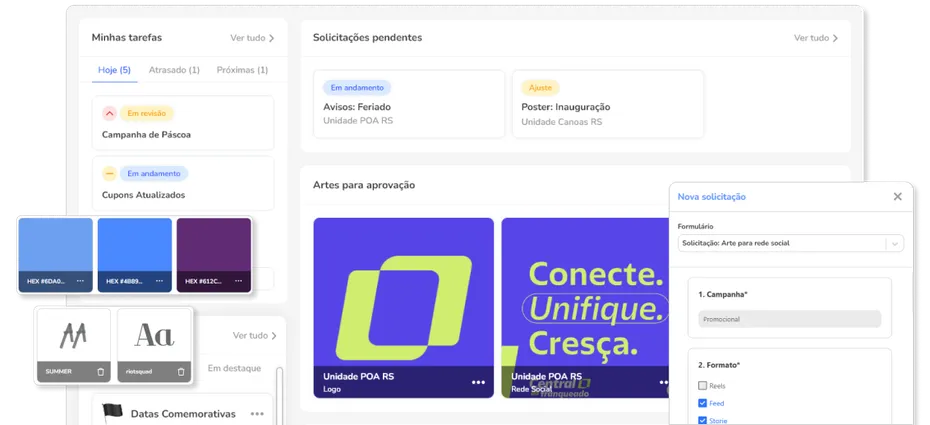Open the Formulário dropdown arrow
The height and width of the screenshot is (425, 930).
click(895, 243)
